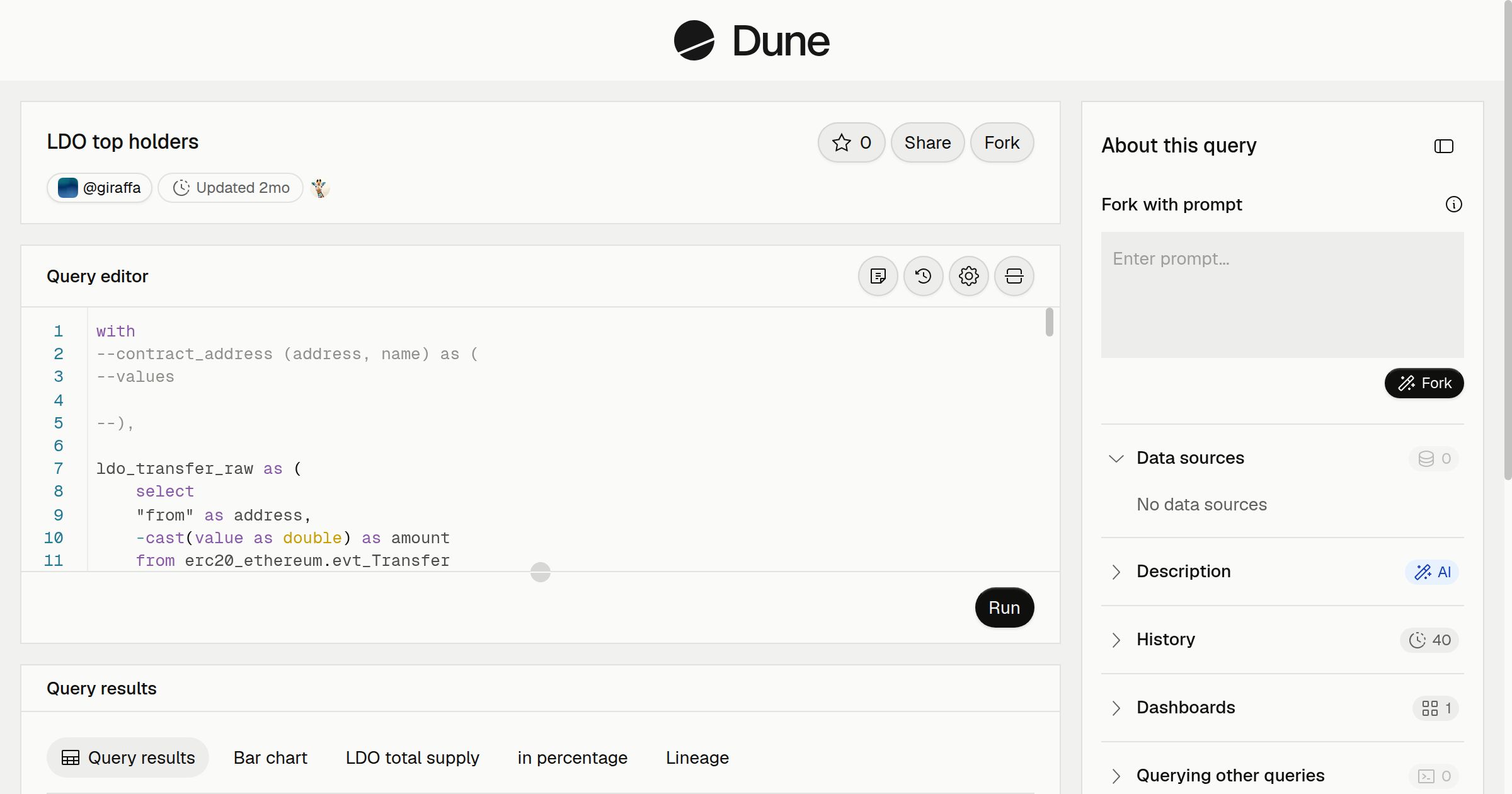Click the Dashboards count badge
The height and width of the screenshot is (794, 1512).
point(1436,708)
